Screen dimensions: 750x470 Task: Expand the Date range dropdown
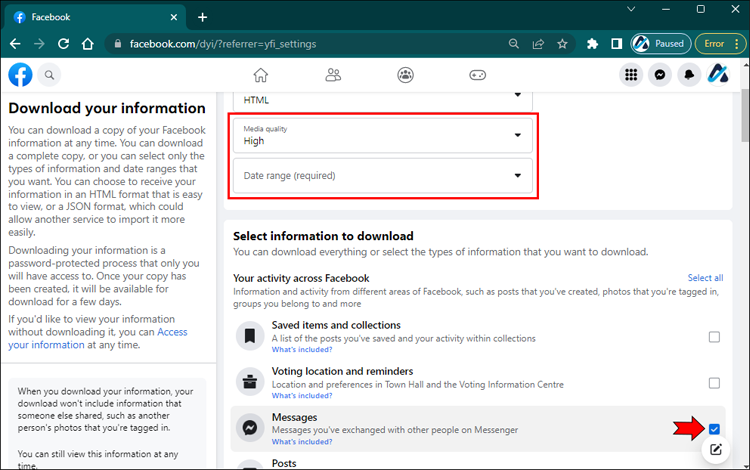pyautogui.click(x=383, y=176)
